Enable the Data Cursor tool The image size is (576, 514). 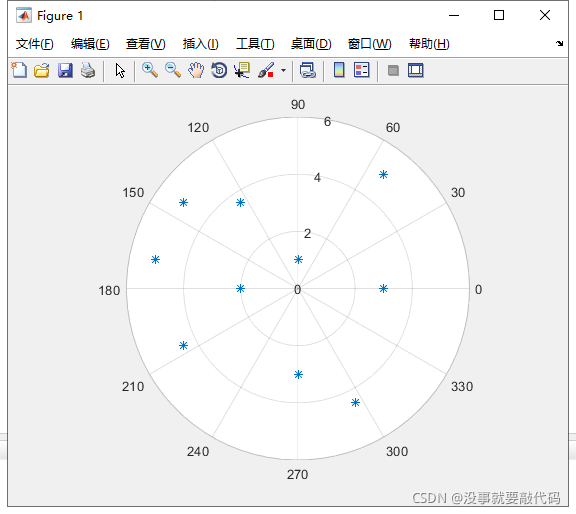(242, 70)
